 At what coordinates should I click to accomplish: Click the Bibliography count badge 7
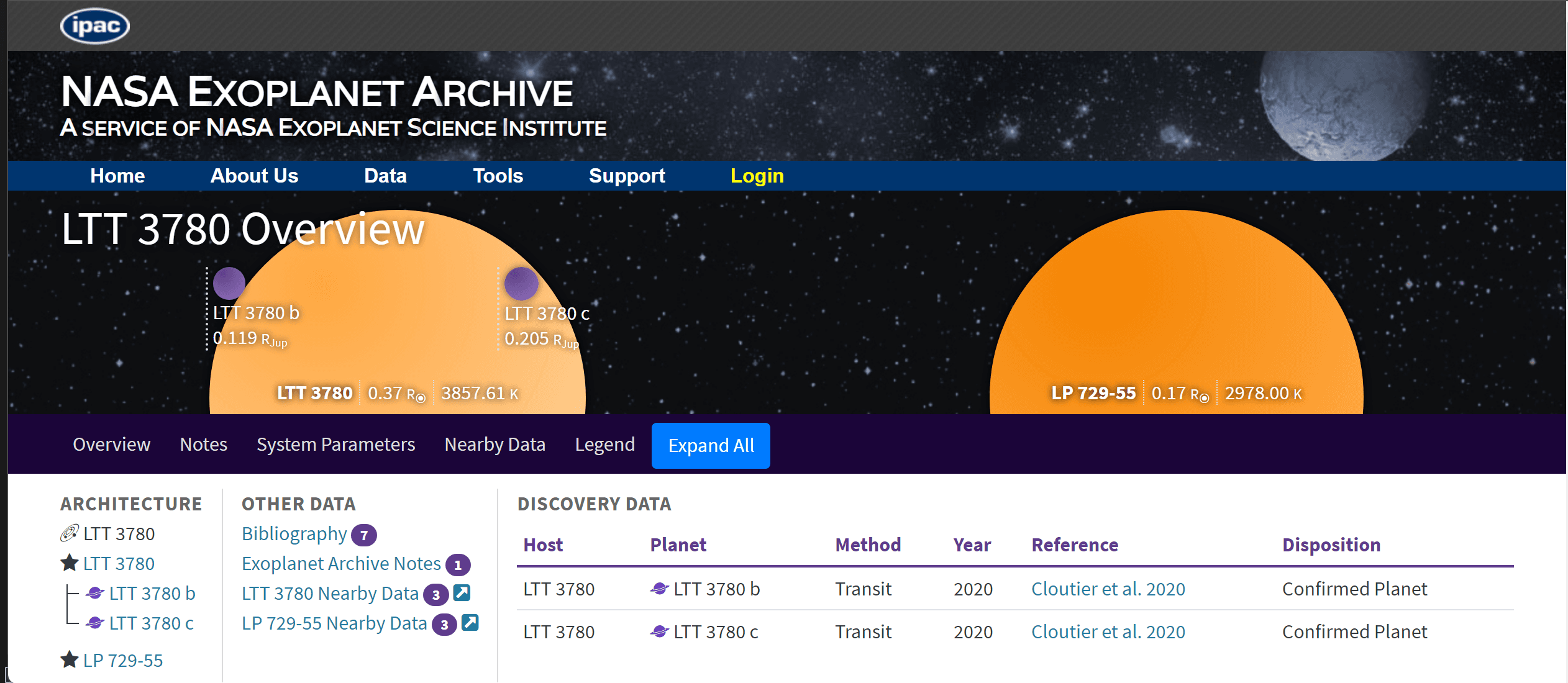[364, 535]
